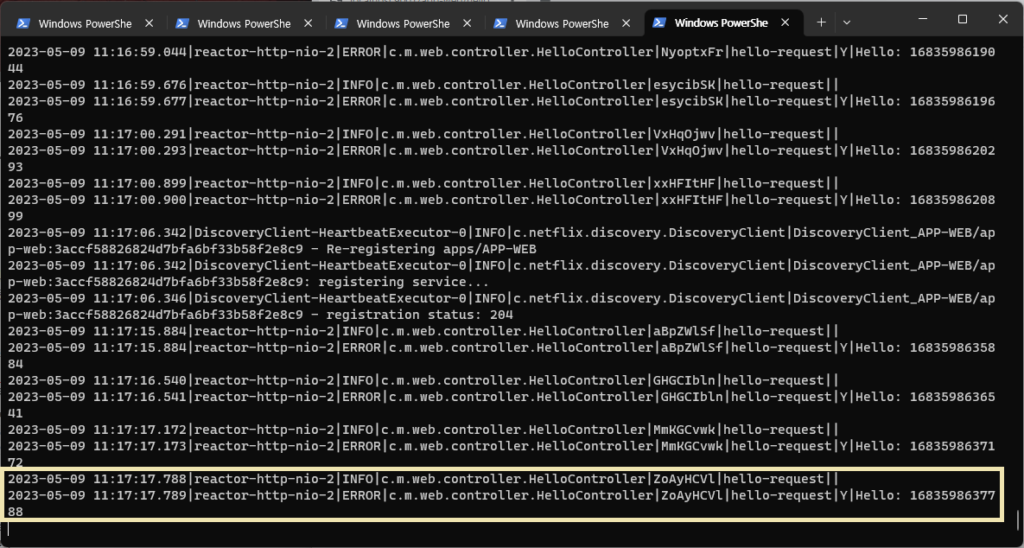The width and height of the screenshot is (1024, 548).
Task: Click the text 'registering service...'
Action: click(x=404, y=282)
